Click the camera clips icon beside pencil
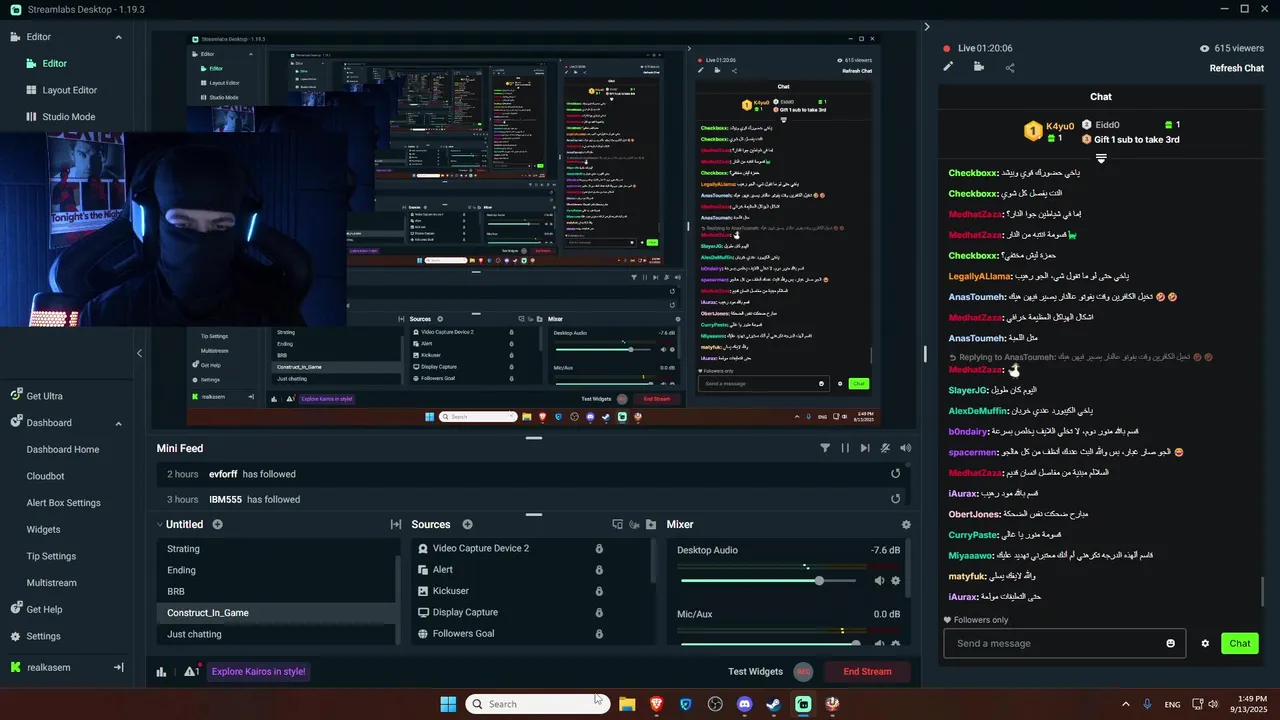 click(978, 67)
